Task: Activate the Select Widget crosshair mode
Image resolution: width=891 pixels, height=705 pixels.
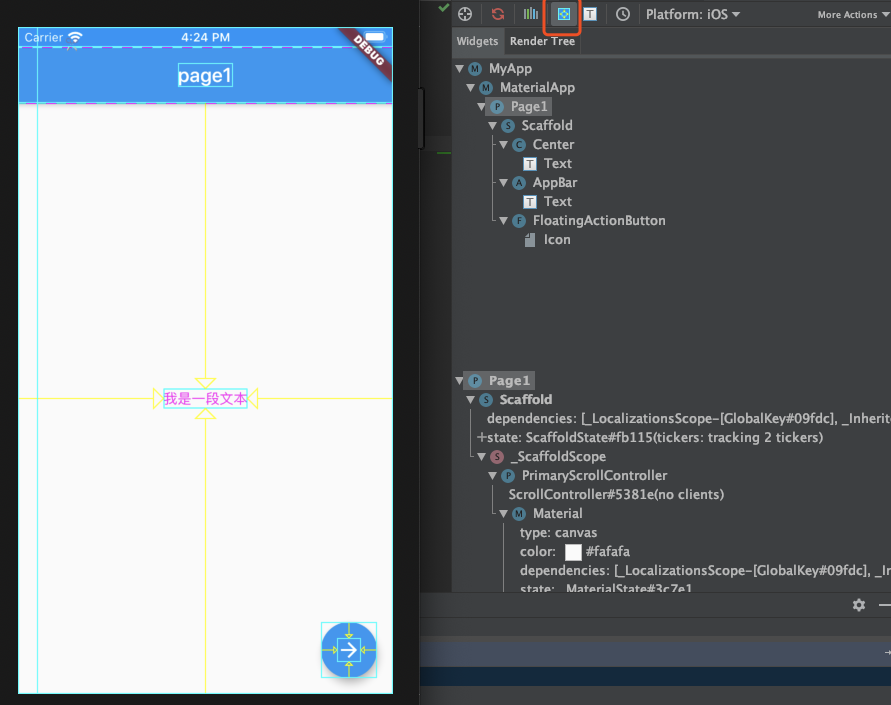Action: (x=465, y=14)
